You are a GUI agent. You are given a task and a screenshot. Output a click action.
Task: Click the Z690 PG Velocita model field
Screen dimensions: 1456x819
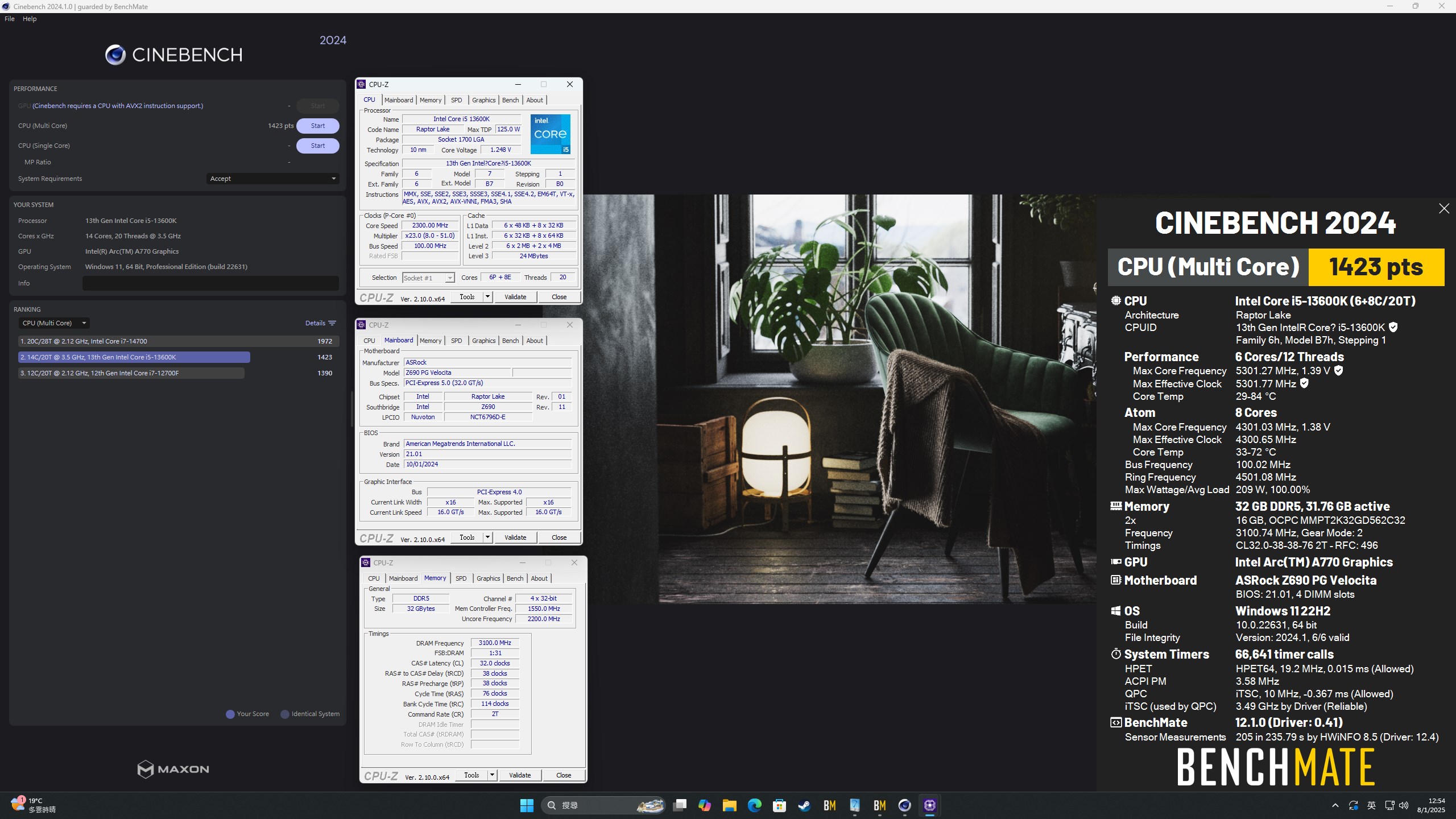(x=458, y=373)
